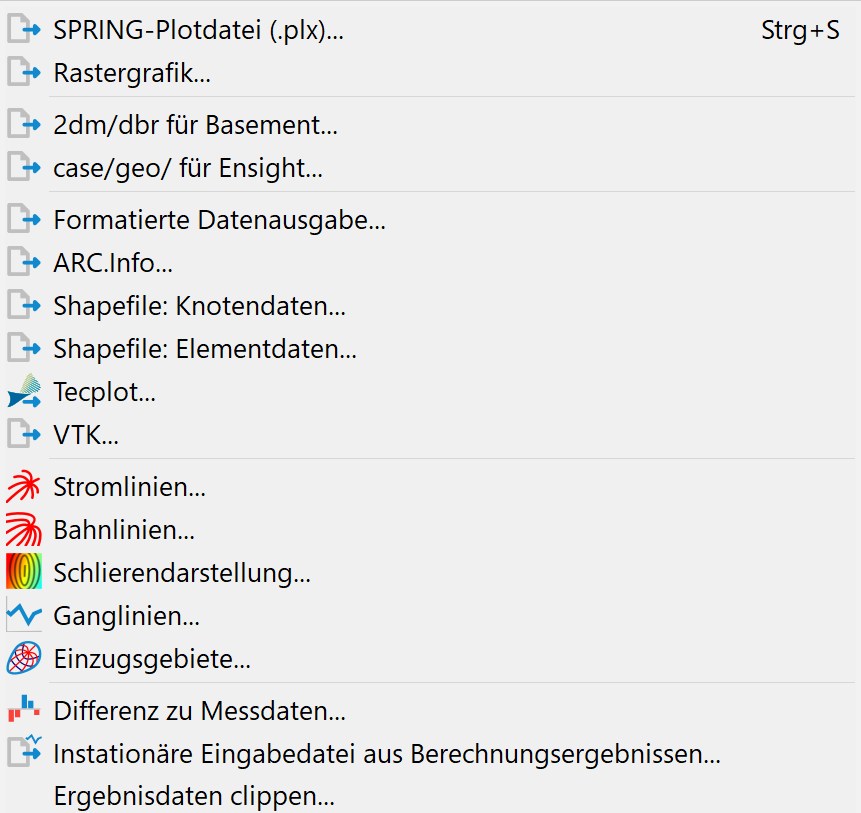Choose Shapefile: Knotendaten... entry
Screen dimensions: 861x813
click(430, 305)
